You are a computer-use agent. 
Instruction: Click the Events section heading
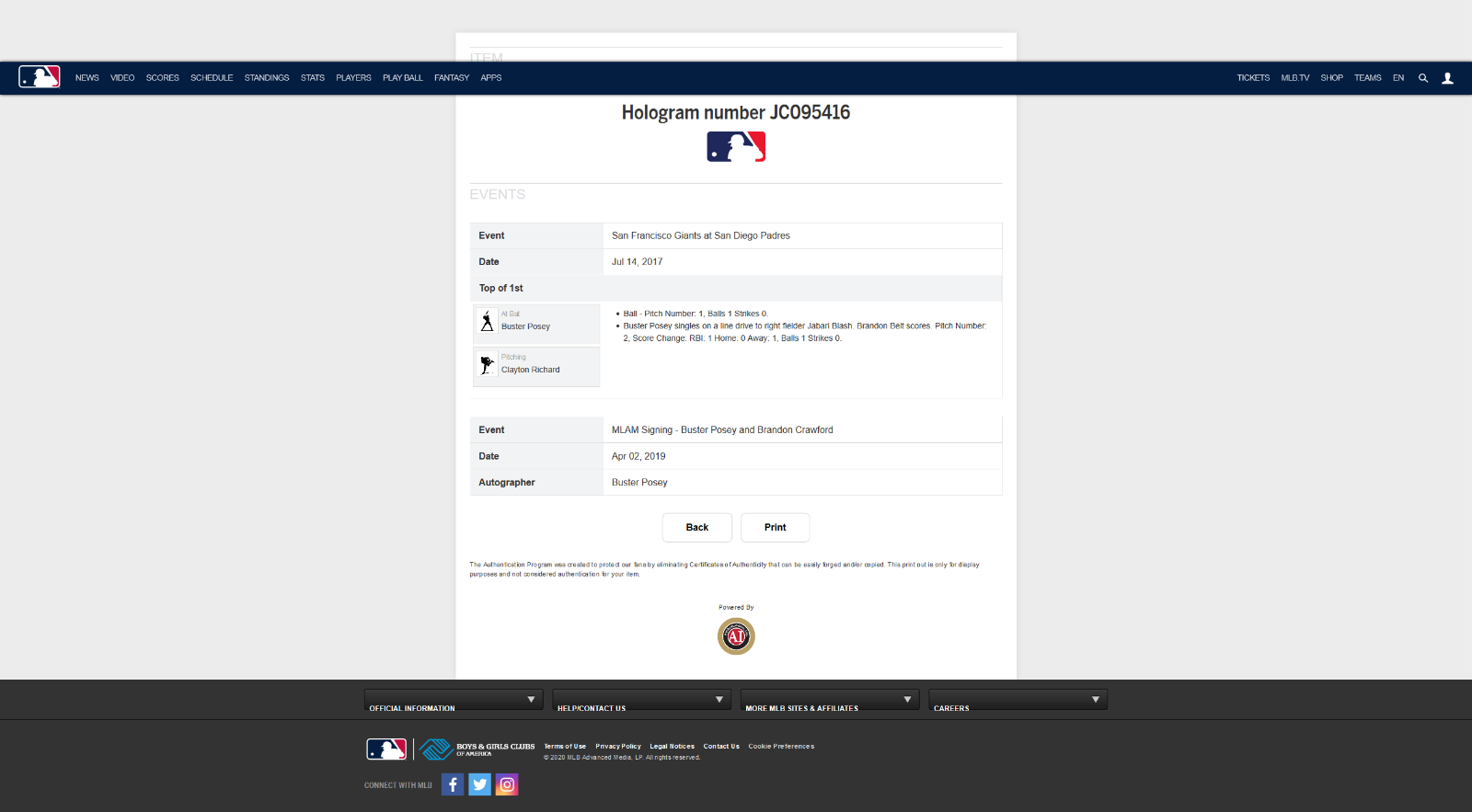pyautogui.click(x=498, y=194)
